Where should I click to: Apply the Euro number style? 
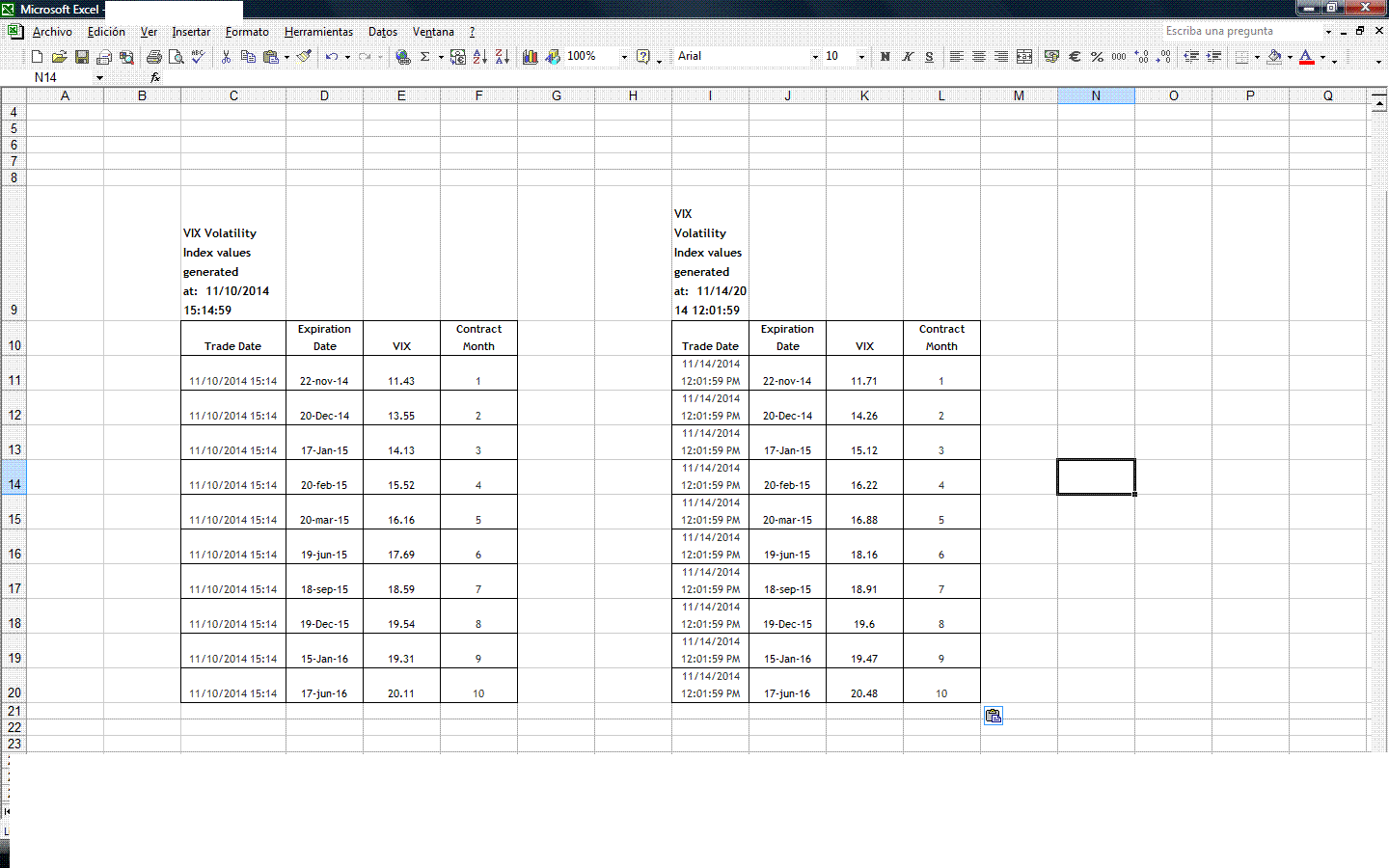1075,57
